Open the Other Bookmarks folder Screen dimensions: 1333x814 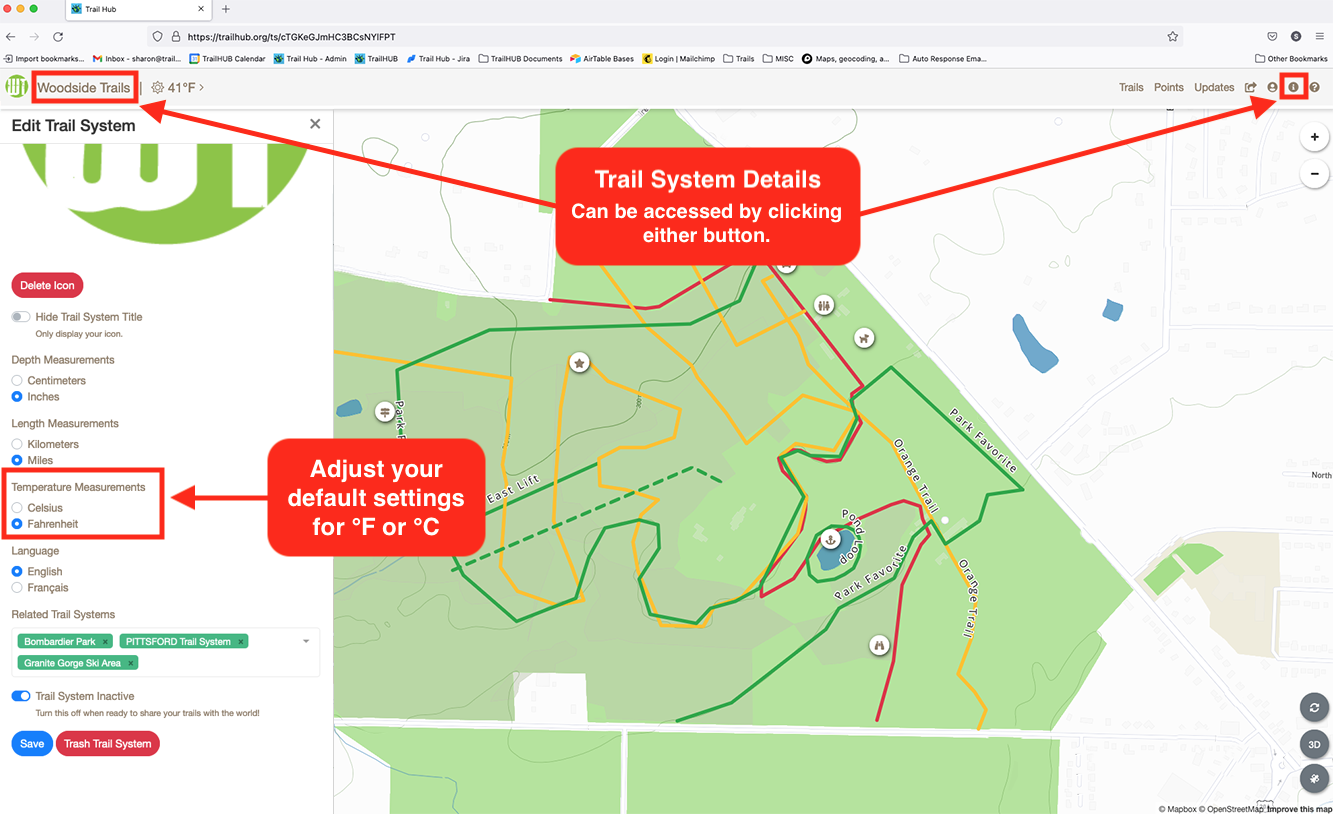pos(1291,59)
